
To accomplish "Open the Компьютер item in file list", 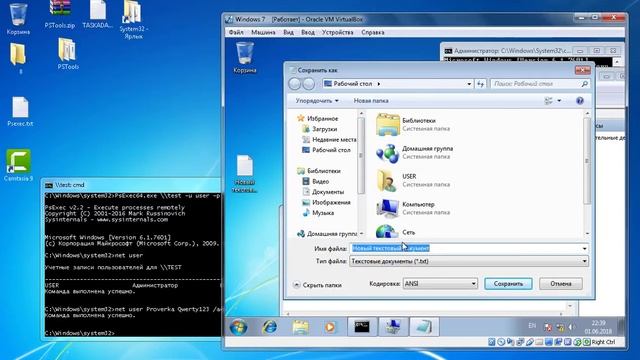I will tap(412, 208).
